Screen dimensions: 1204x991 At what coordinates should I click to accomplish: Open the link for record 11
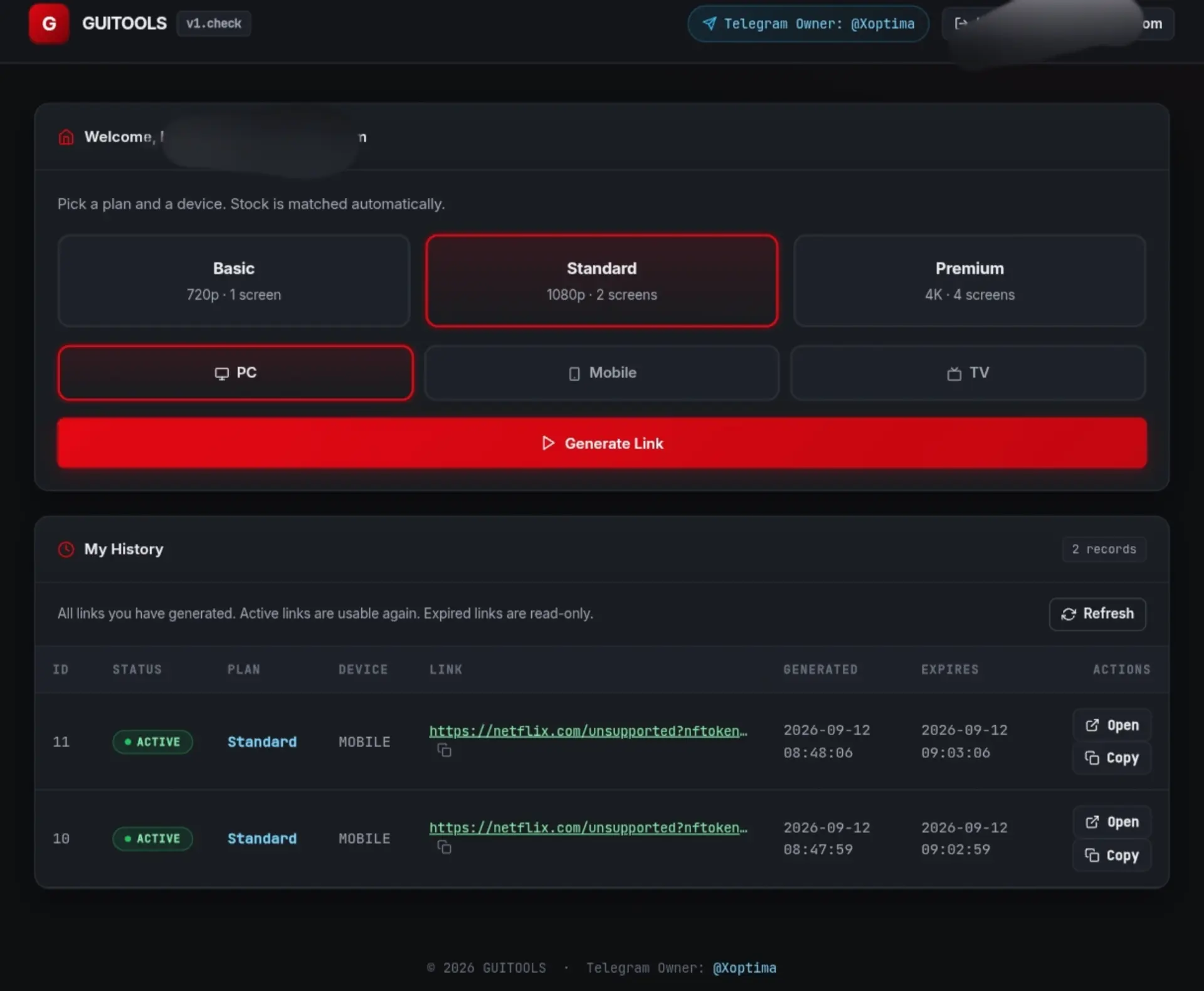pyautogui.click(x=1112, y=725)
